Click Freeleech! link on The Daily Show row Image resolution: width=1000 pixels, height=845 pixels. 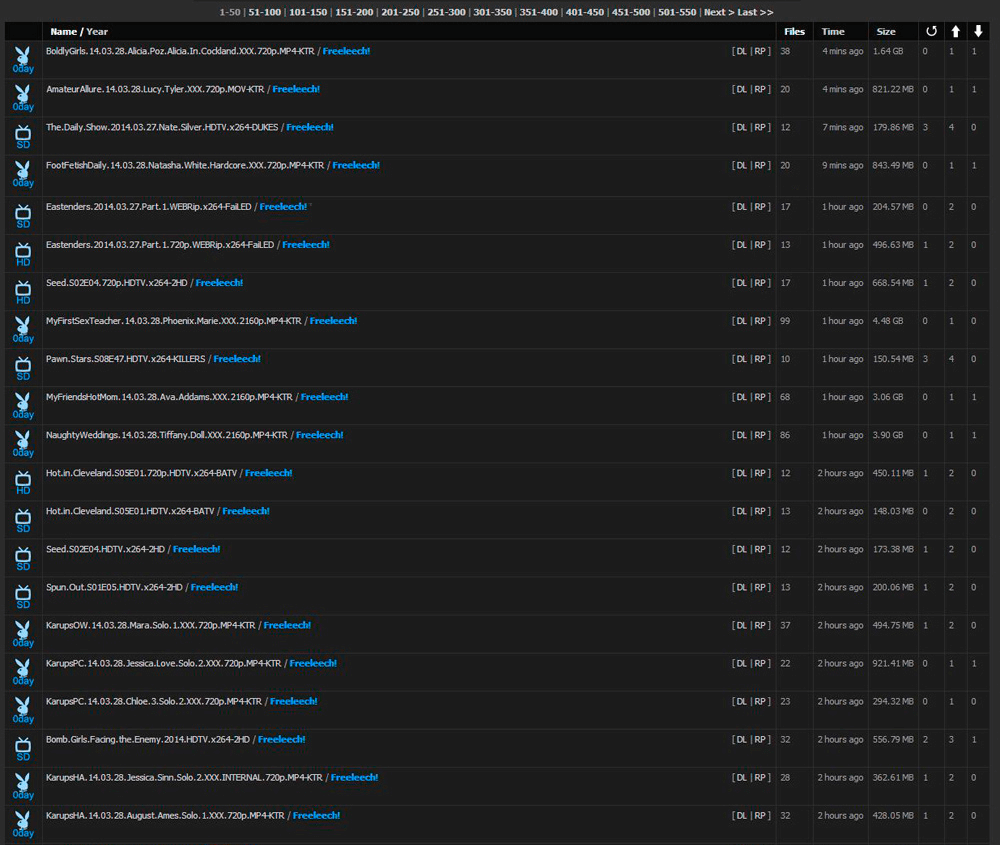coord(310,128)
